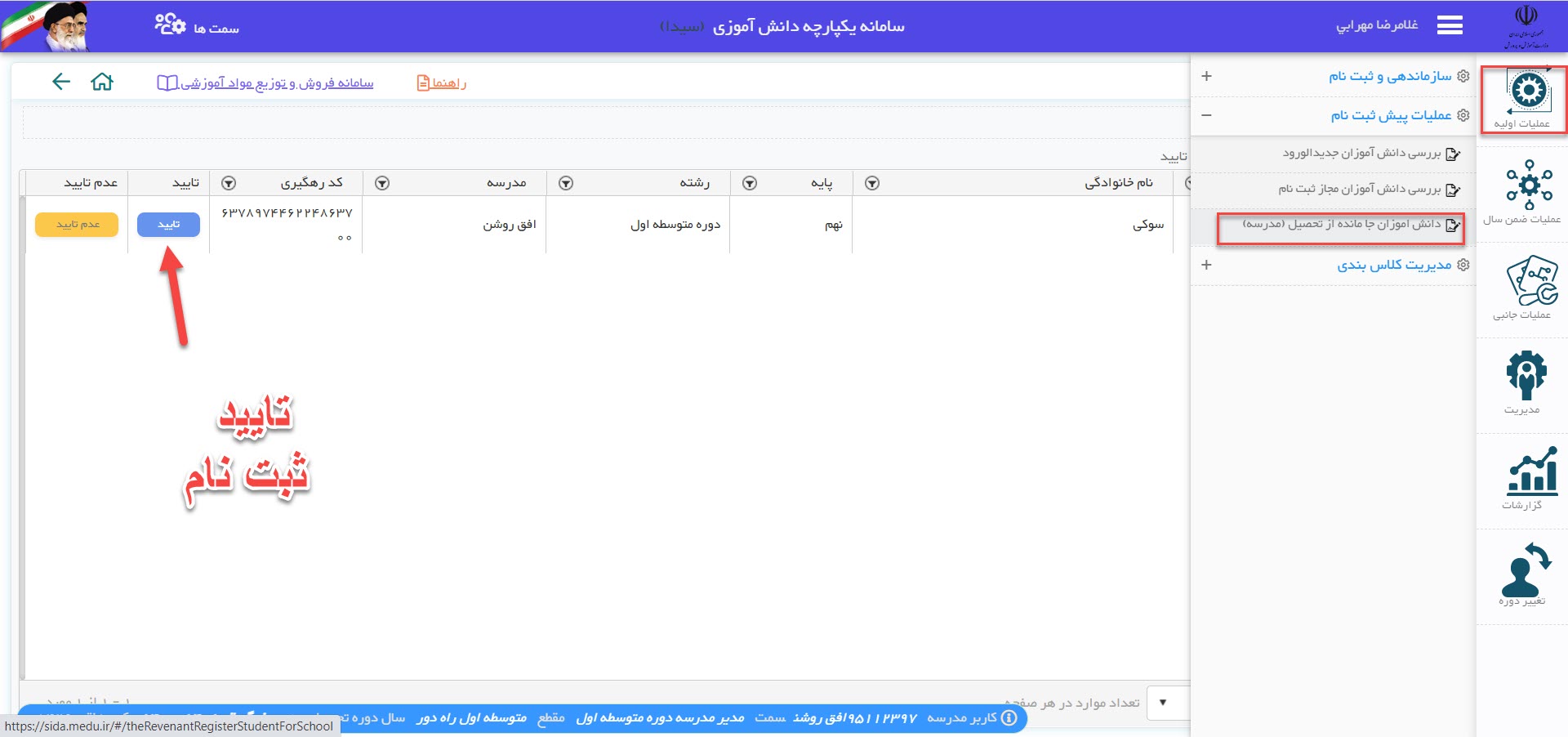1568x737 pixels.
Task: Open the عملیات ضمن سال sidebar icon
Action: pos(1528,185)
